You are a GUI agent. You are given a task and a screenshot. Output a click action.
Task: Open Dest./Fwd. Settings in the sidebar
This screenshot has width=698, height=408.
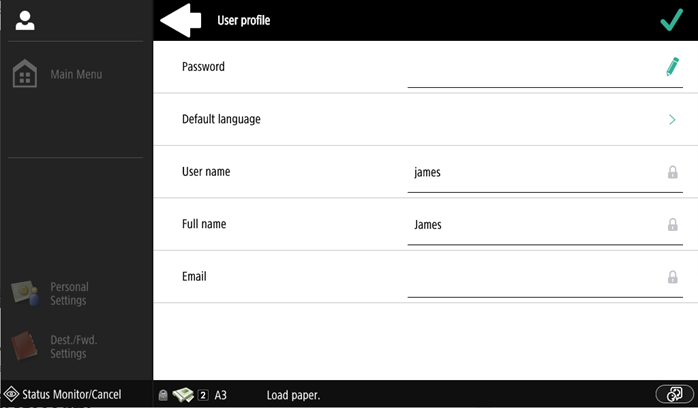click(x=57, y=346)
